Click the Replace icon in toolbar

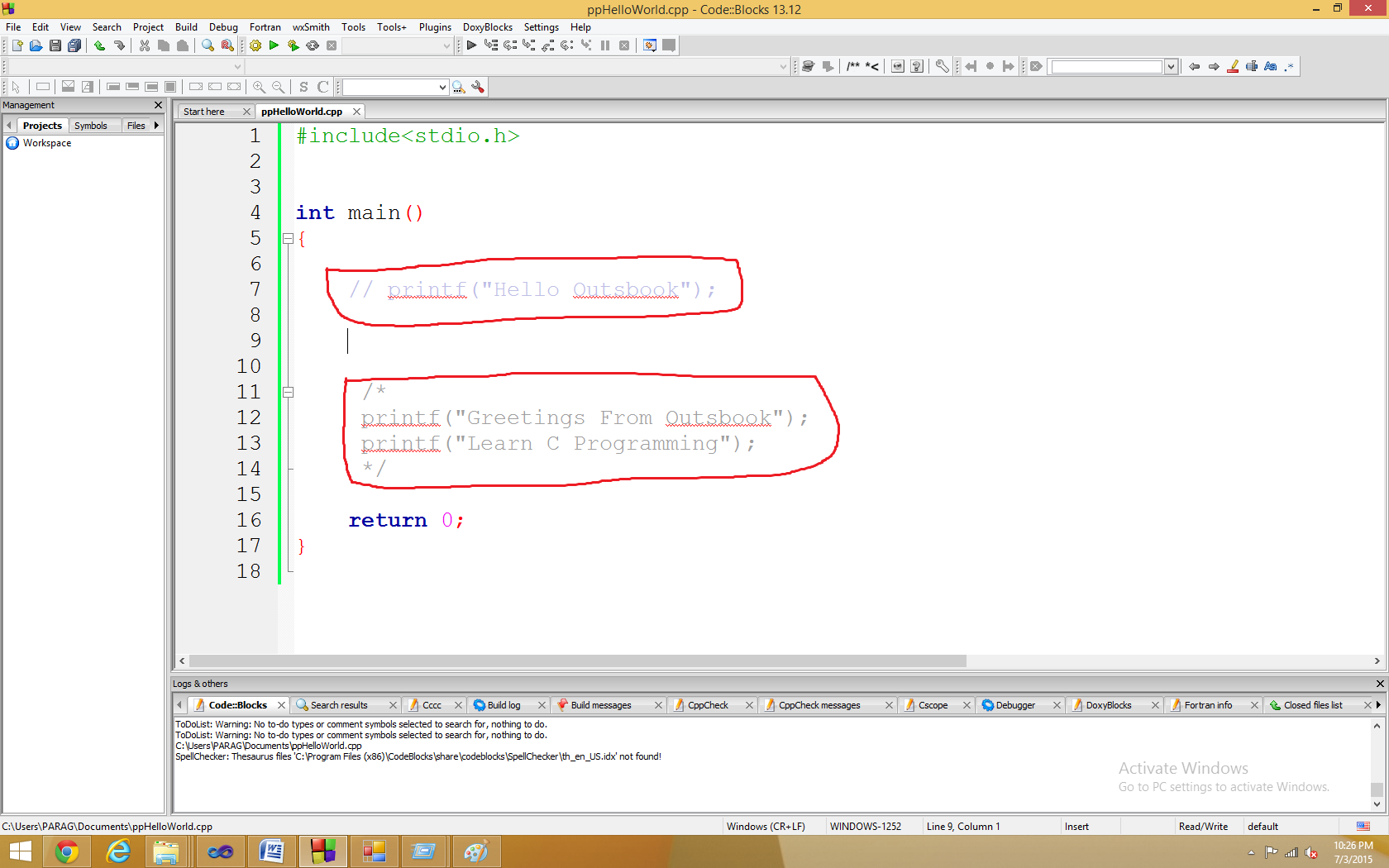(x=227, y=46)
